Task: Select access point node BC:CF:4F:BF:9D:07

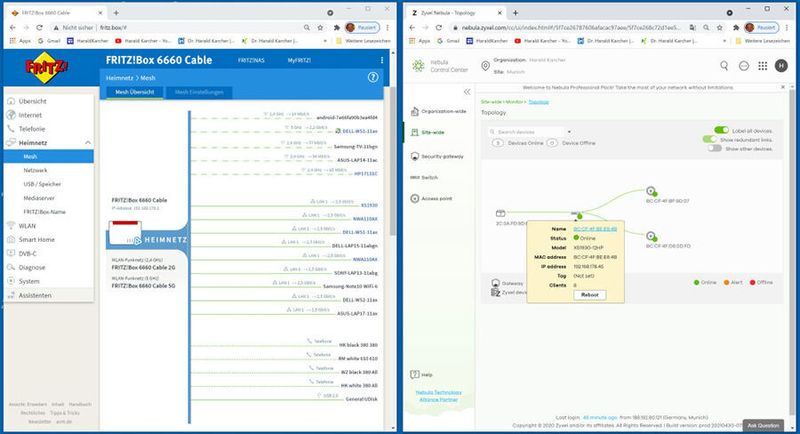Action: point(651,191)
